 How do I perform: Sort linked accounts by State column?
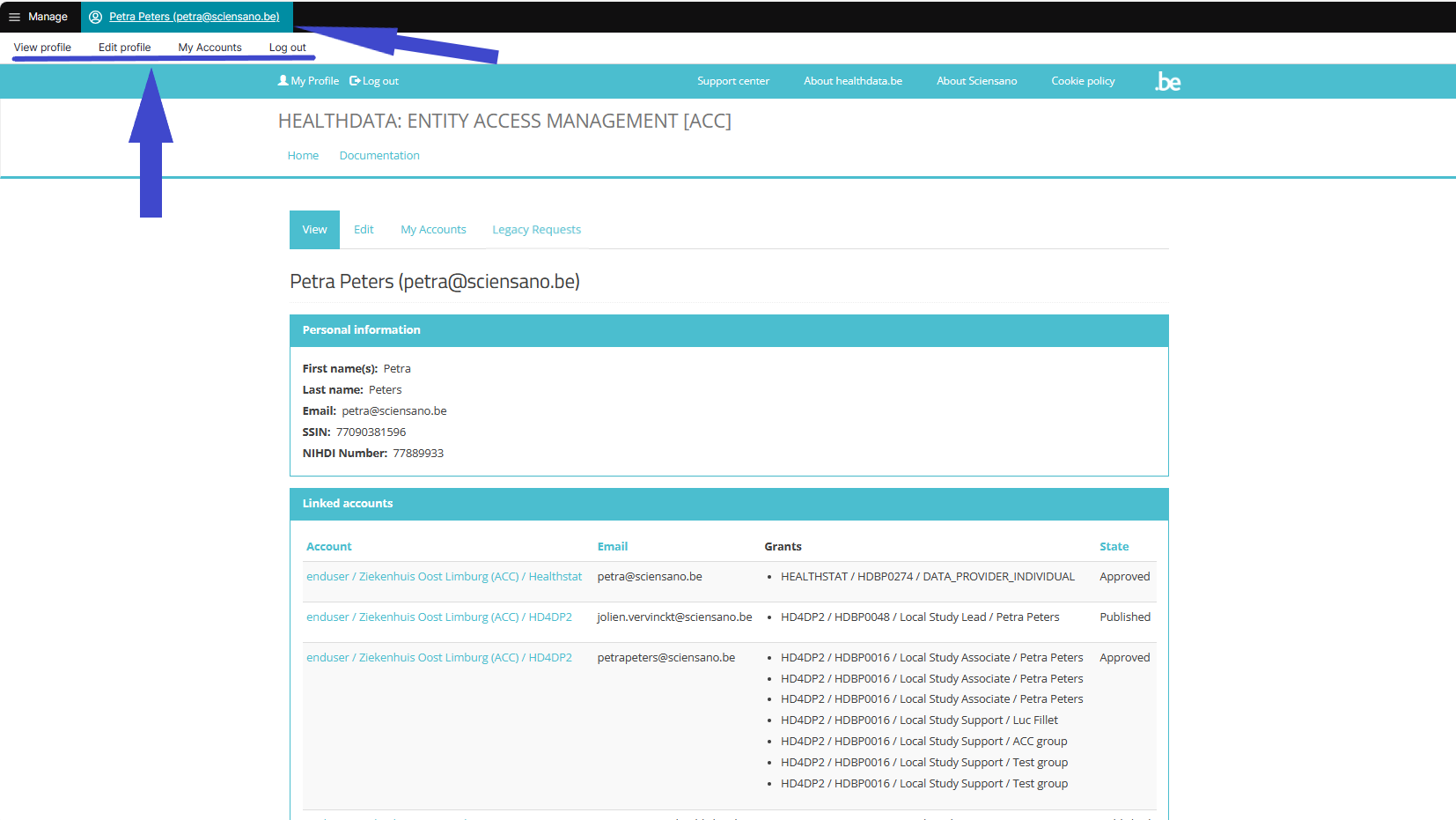(x=1114, y=547)
